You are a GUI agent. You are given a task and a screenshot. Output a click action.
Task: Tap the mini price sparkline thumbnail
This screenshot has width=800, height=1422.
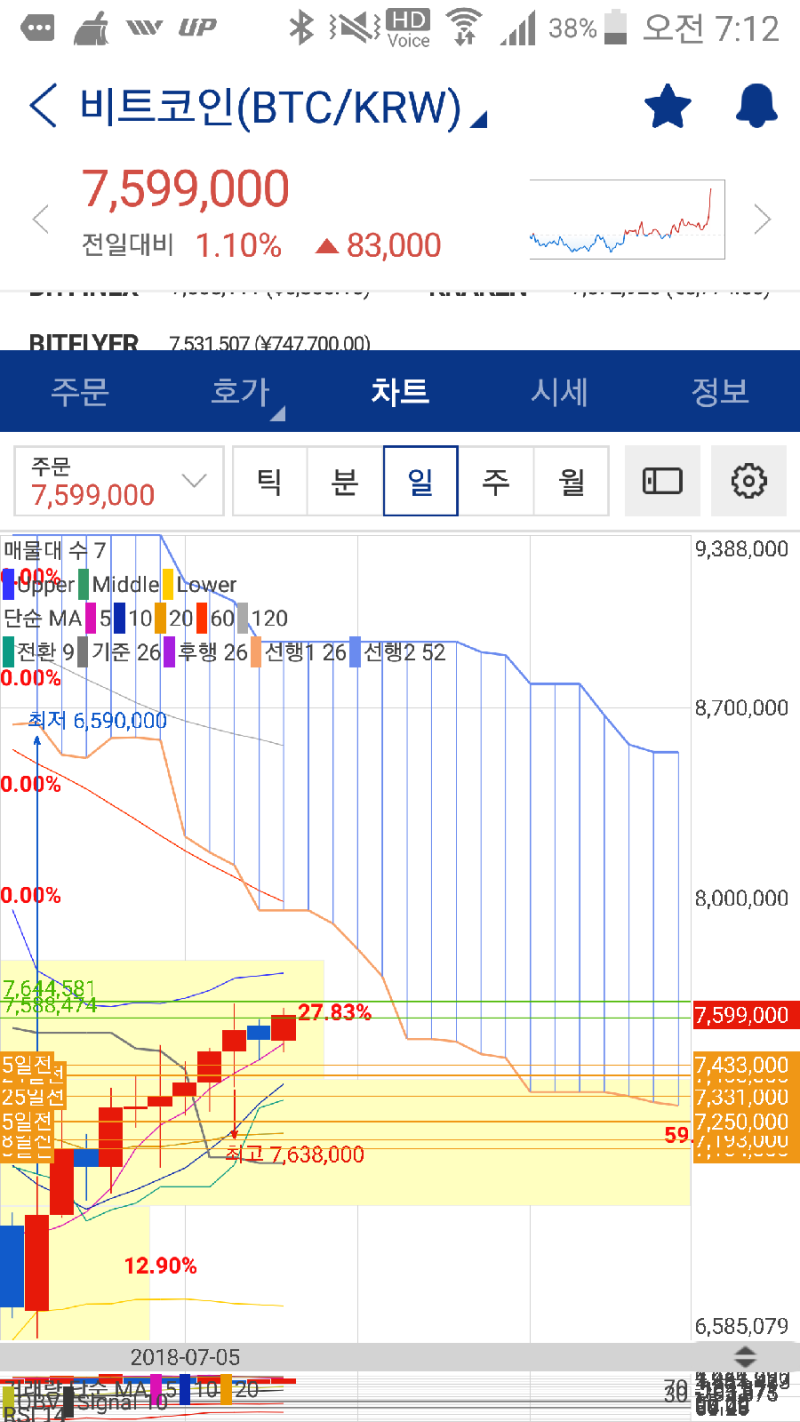627,219
